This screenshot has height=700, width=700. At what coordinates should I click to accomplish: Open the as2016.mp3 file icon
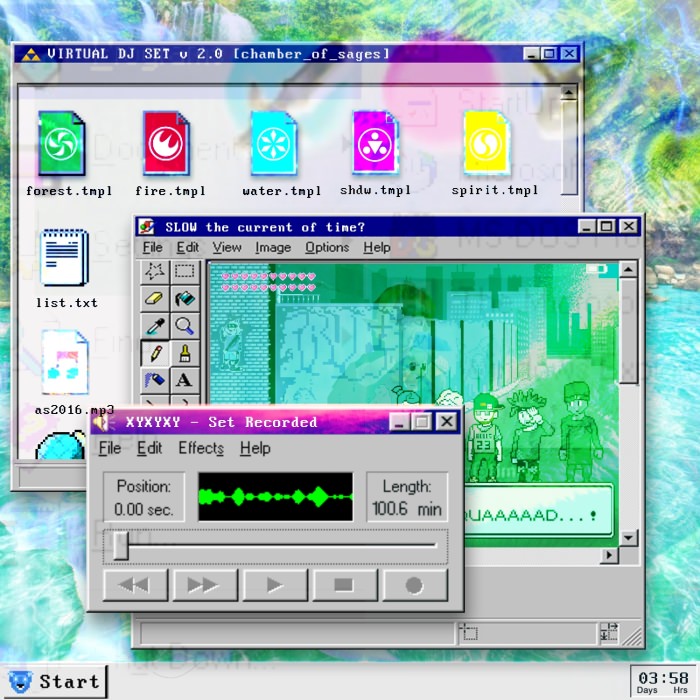(65, 362)
